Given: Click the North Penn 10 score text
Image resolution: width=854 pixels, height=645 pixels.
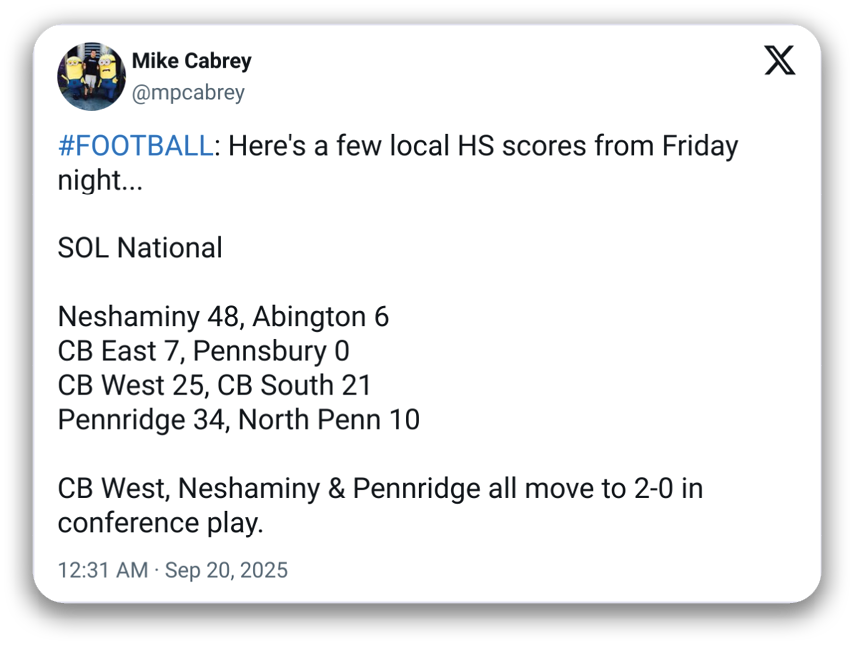Looking at the screenshot, I should [x=328, y=419].
